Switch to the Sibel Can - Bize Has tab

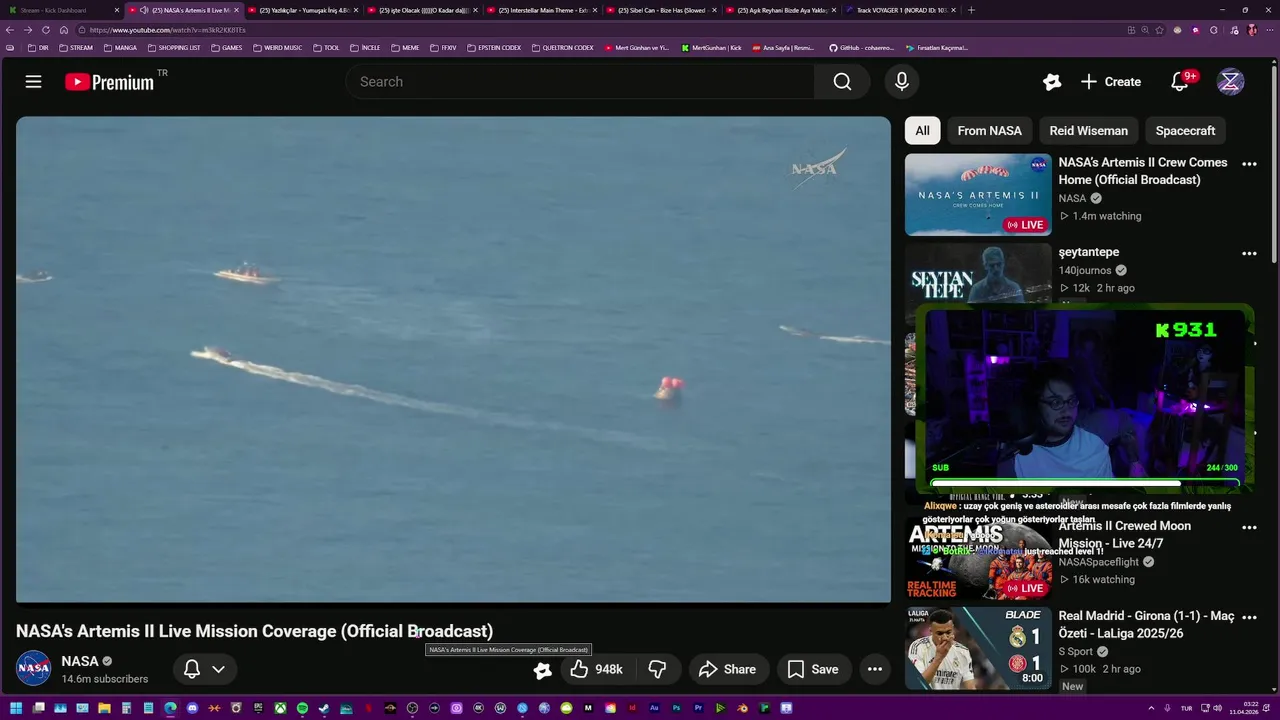(661, 10)
